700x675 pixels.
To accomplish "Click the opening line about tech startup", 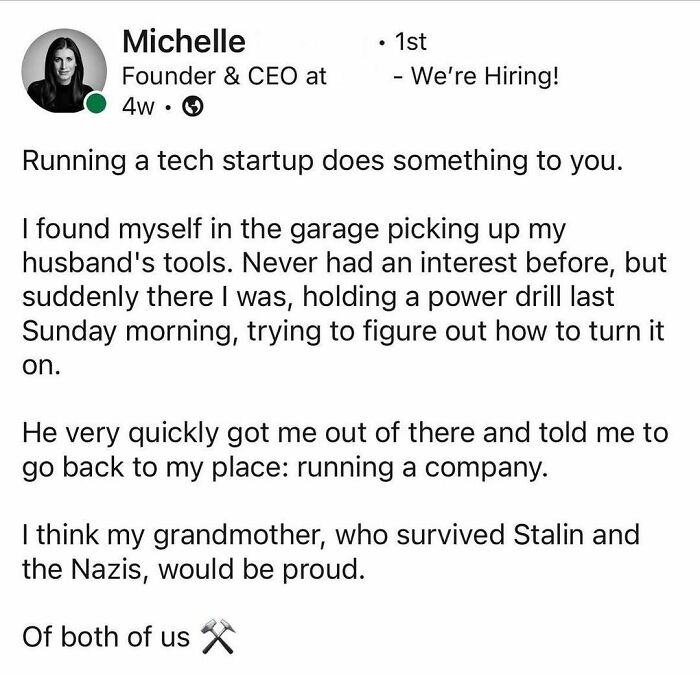I will point(322,161).
